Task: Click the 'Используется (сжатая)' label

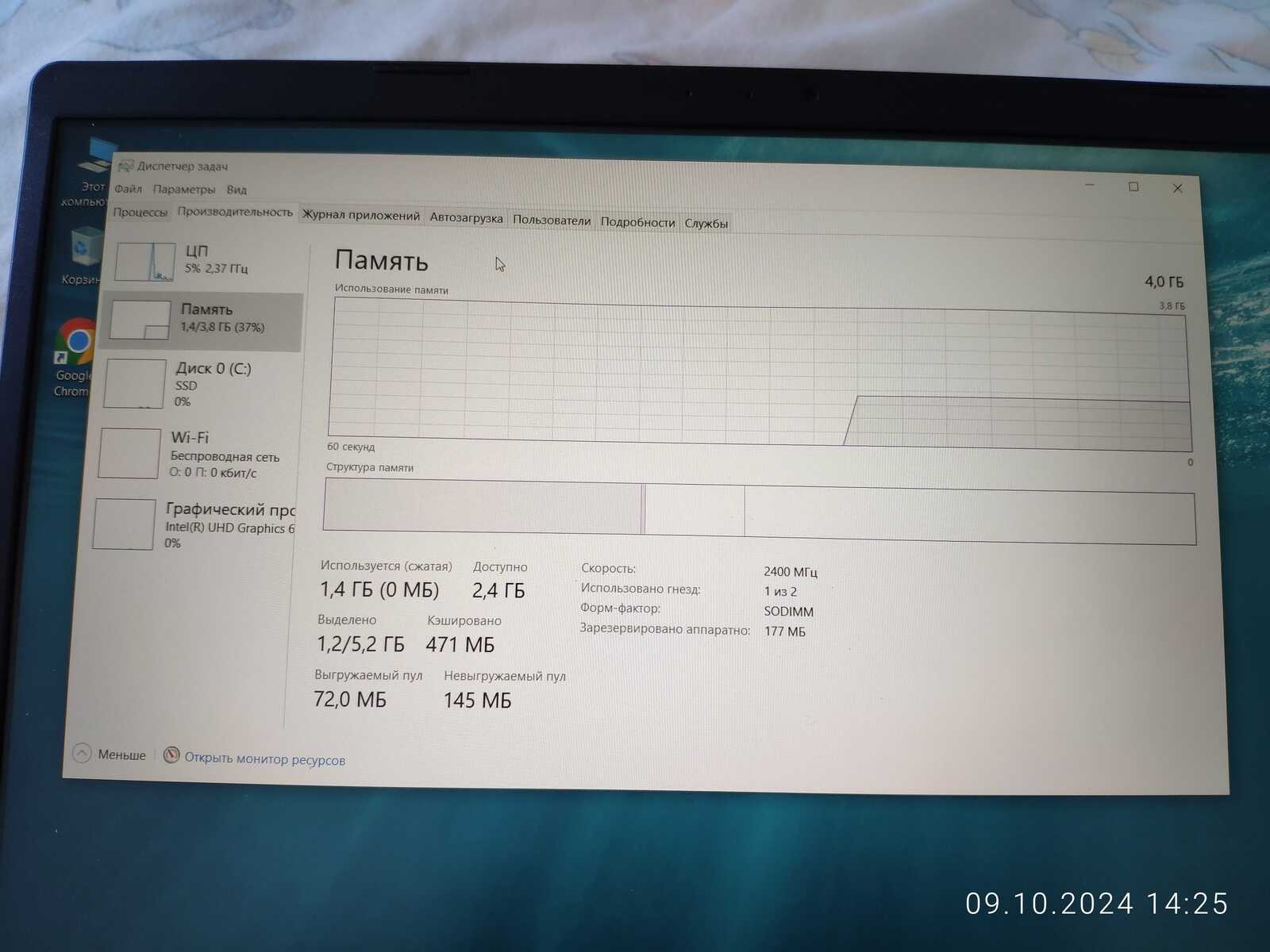Action: pos(387,566)
